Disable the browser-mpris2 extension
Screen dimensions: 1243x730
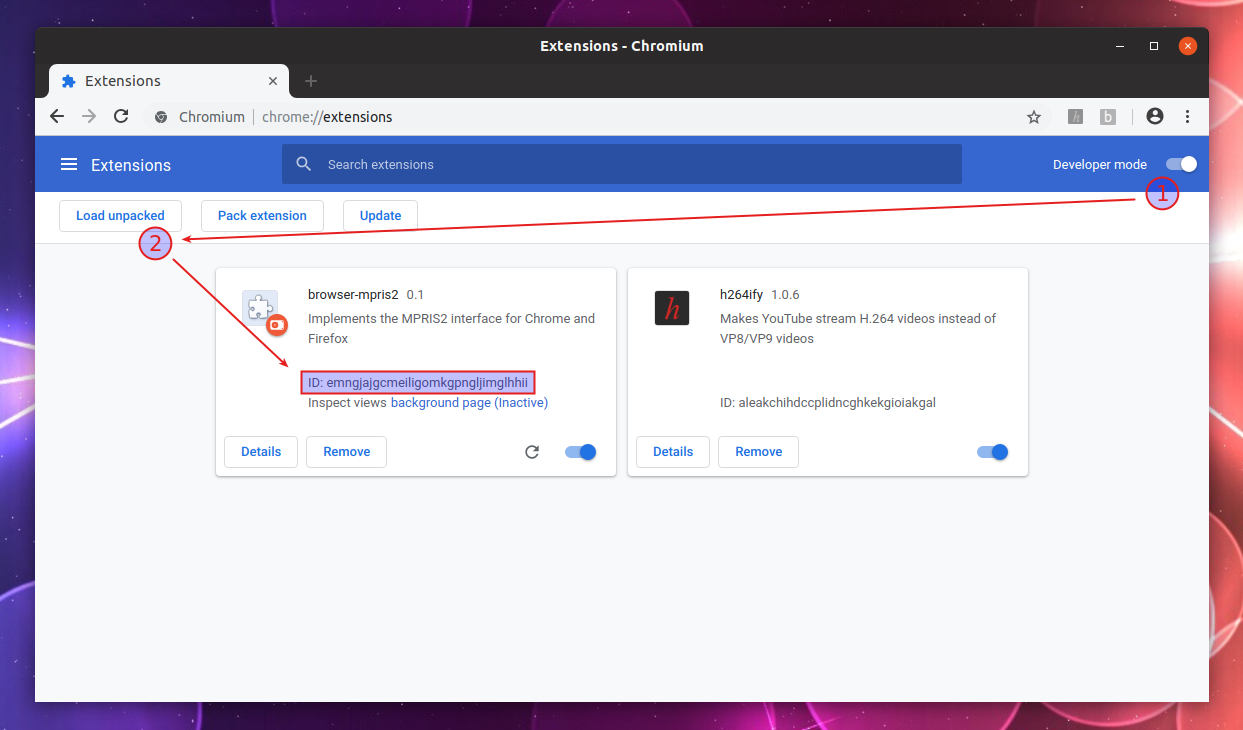[x=580, y=451]
